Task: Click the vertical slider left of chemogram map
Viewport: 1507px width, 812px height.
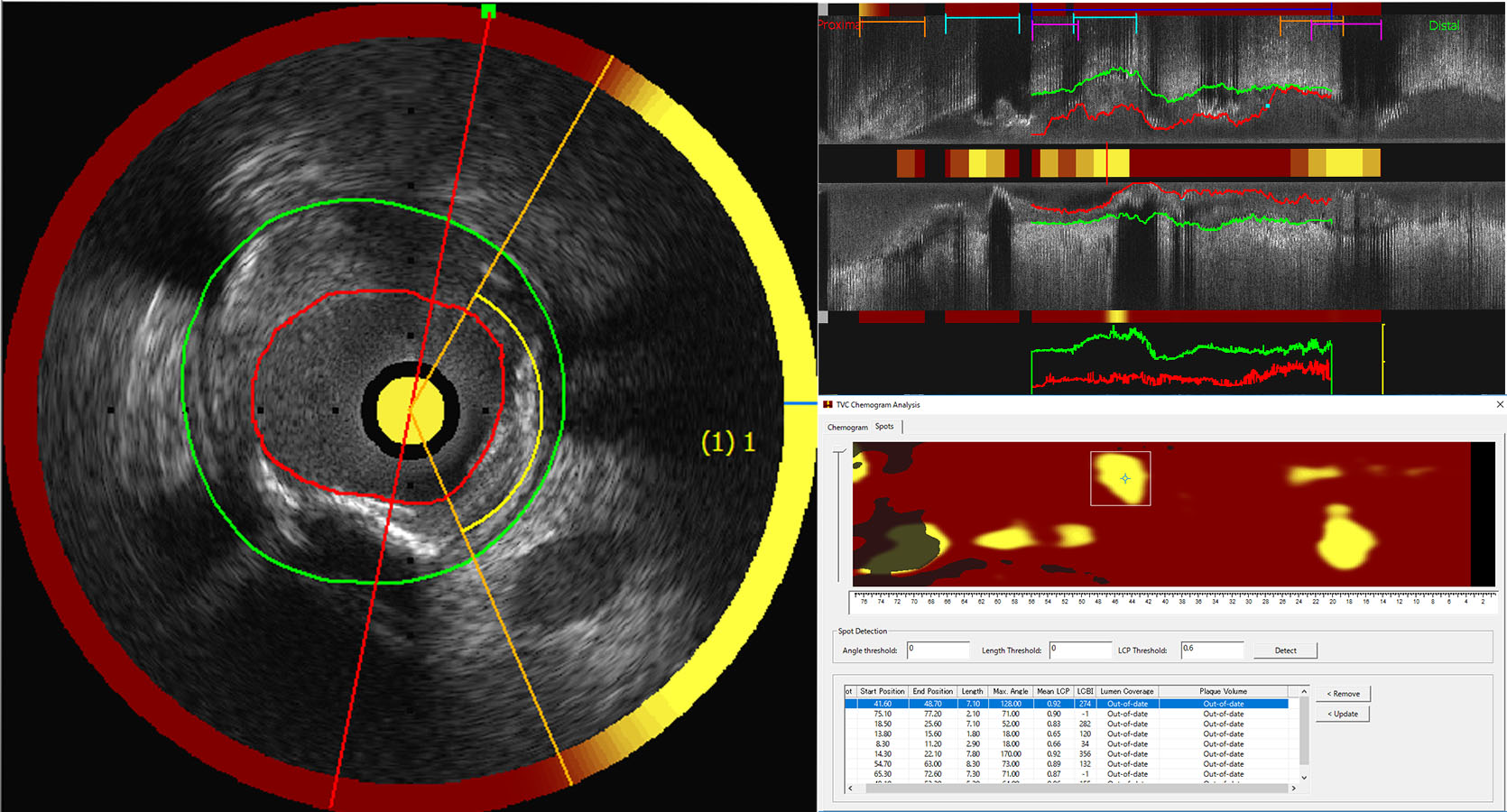Action: pos(840,514)
